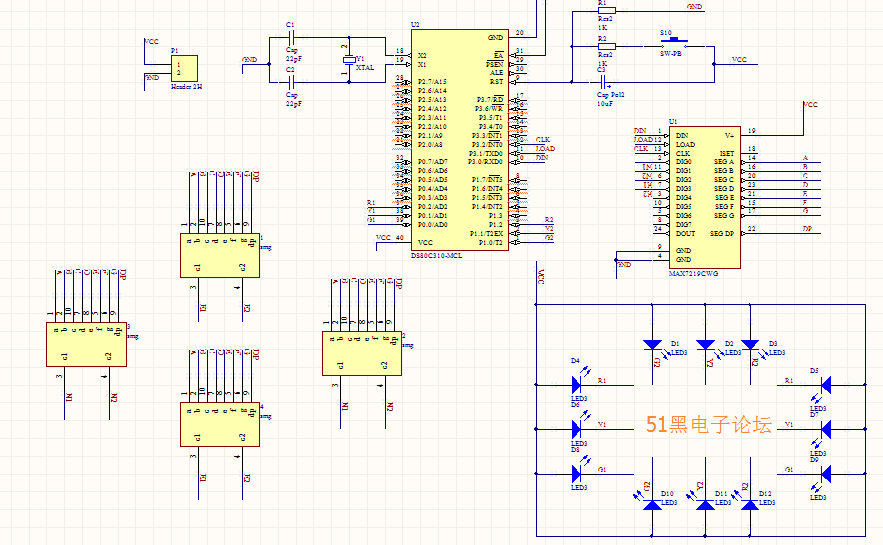
Task: Click the D1 LED symbol
Action: [x=653, y=345]
